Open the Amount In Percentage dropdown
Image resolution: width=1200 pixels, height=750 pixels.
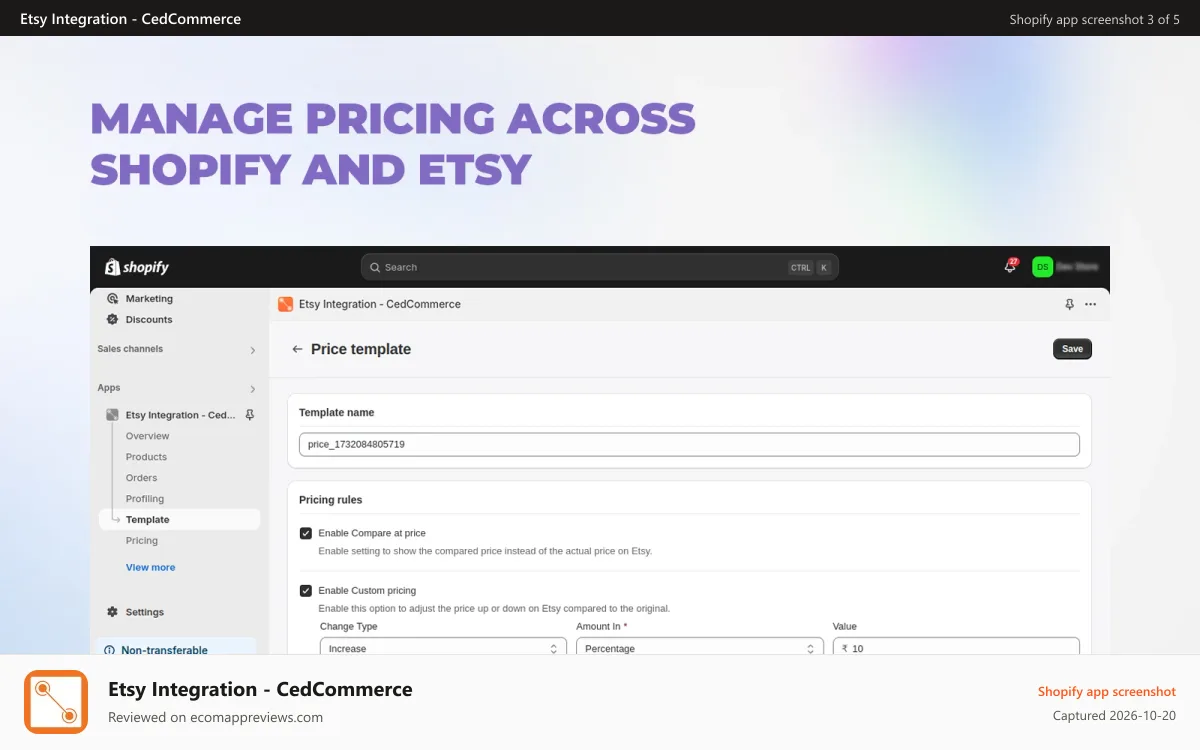[700, 648]
